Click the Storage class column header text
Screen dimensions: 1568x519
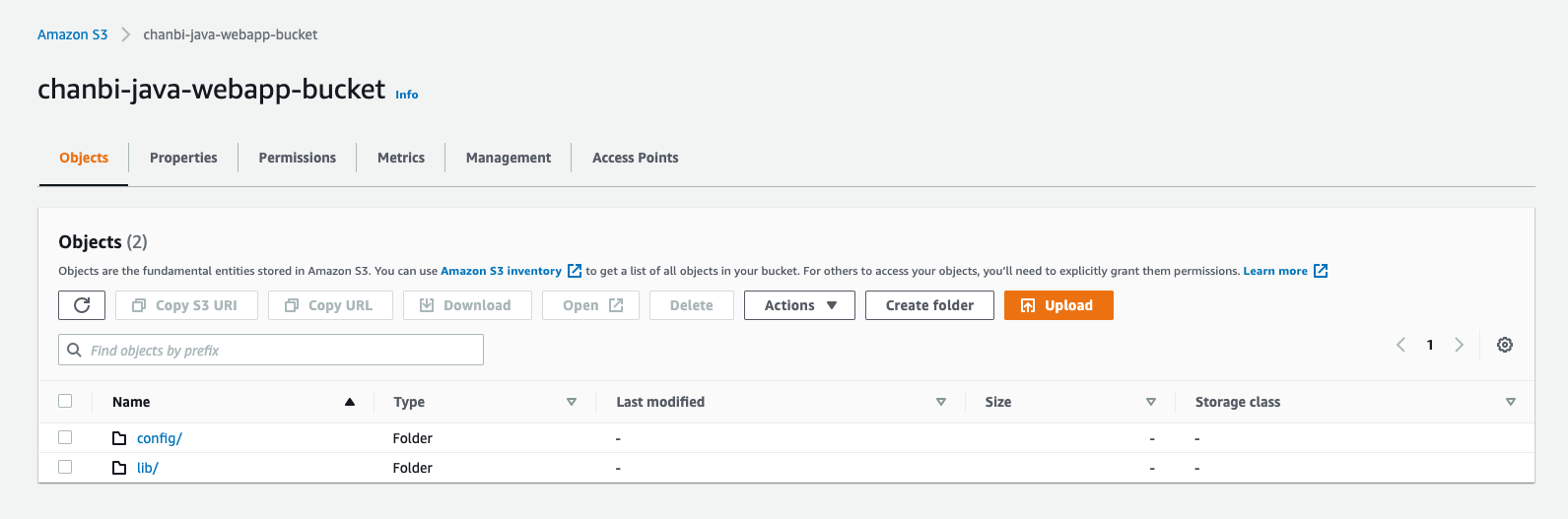click(x=1238, y=402)
